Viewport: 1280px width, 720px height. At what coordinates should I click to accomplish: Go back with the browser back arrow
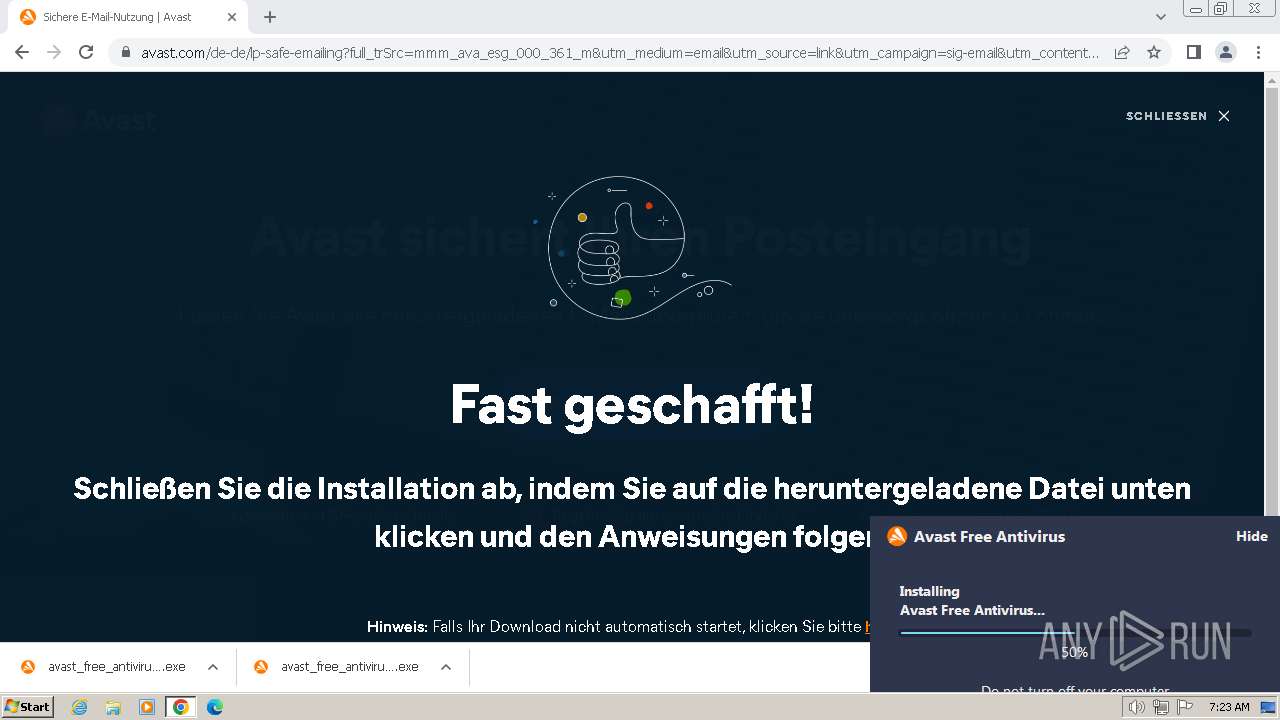(22, 52)
